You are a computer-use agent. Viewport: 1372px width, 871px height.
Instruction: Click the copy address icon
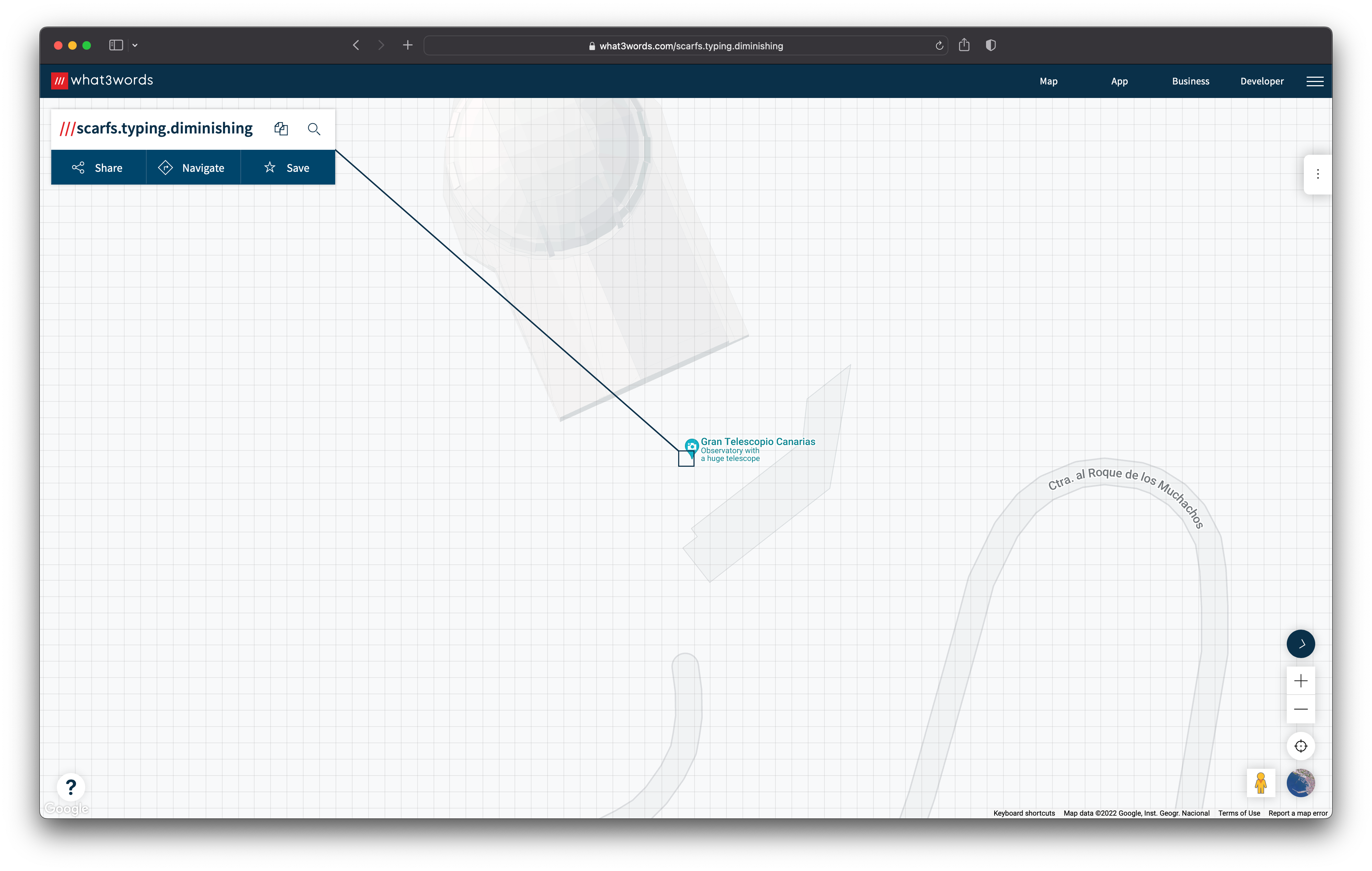click(281, 129)
